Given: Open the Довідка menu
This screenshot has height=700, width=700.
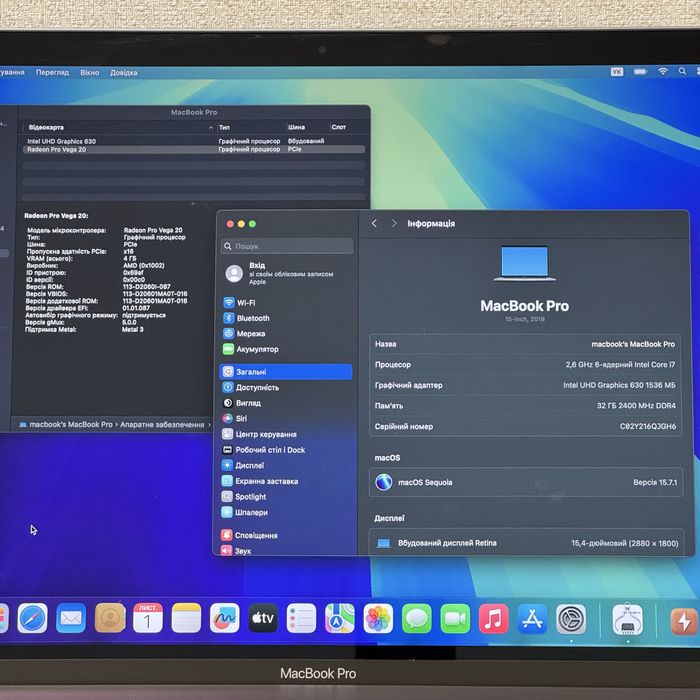Looking at the screenshot, I should (124, 72).
